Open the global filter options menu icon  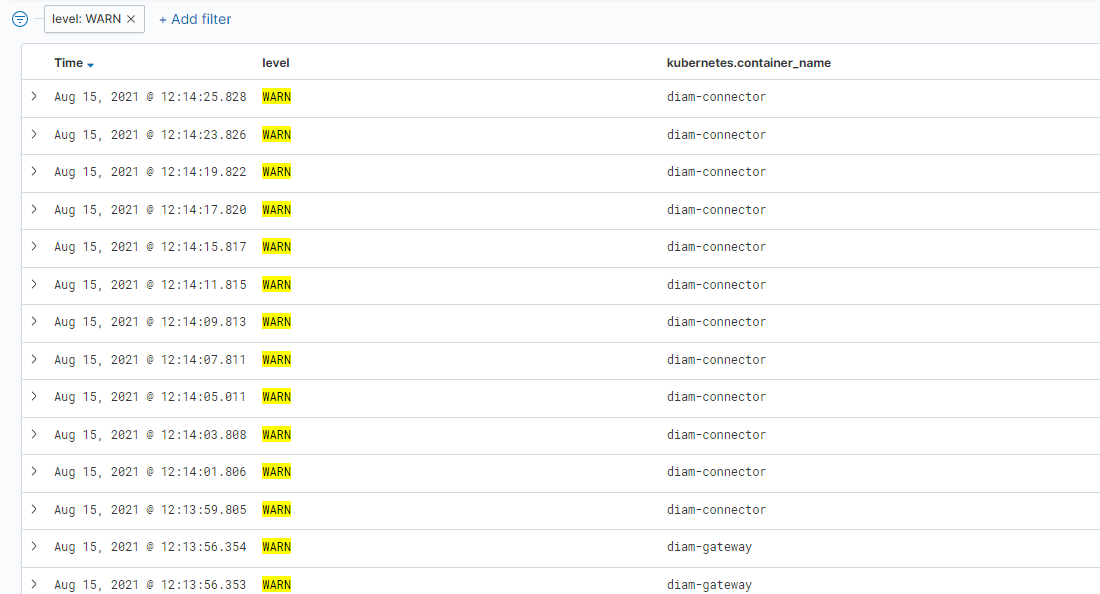pos(19,18)
